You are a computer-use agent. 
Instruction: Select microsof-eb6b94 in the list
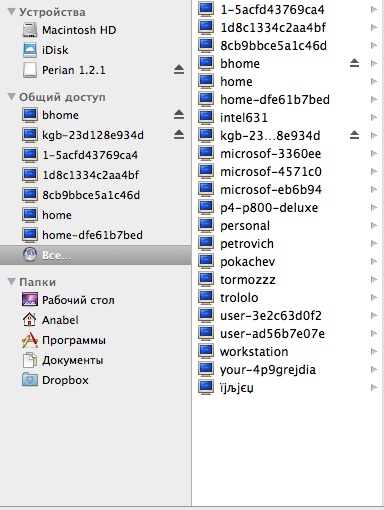click(x=271, y=189)
